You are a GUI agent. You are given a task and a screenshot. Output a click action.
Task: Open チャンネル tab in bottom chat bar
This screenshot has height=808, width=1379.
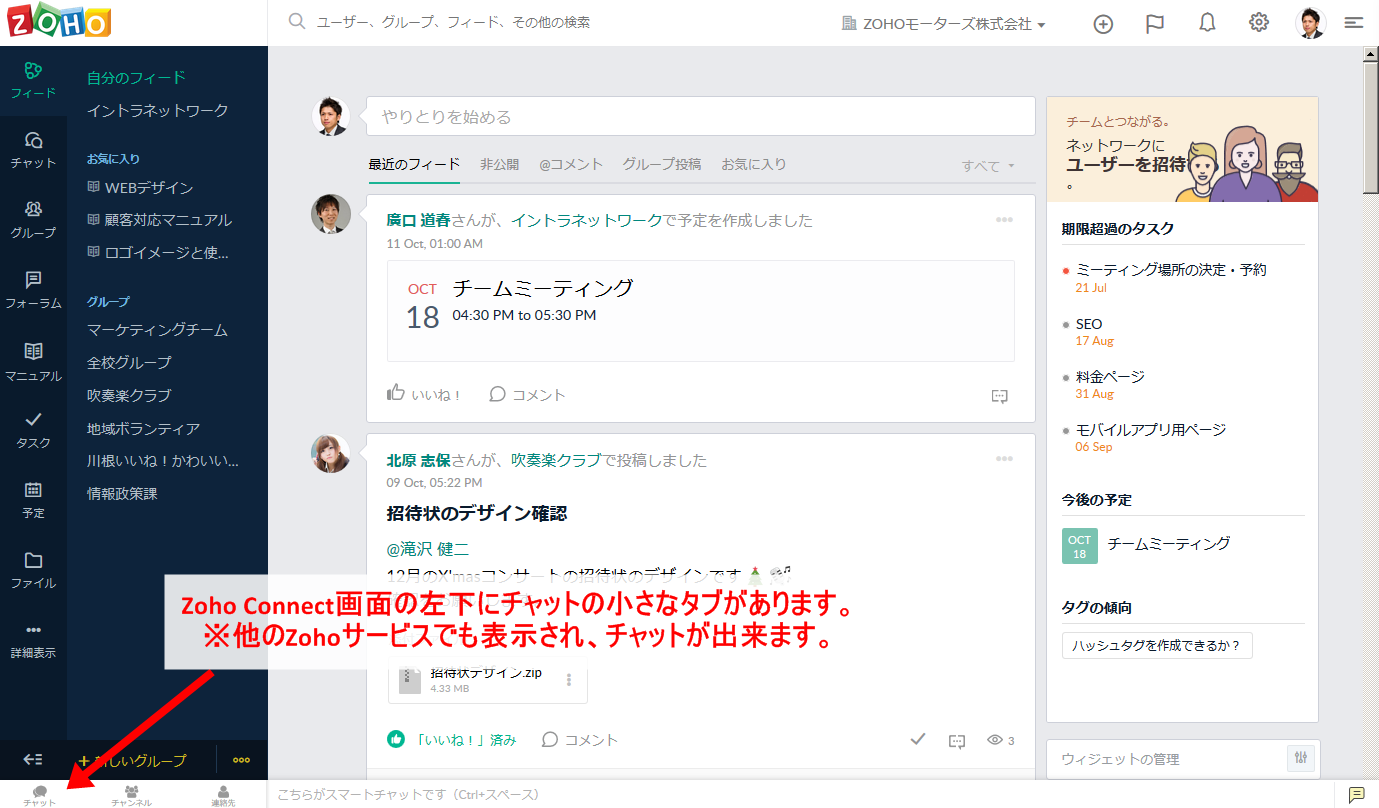(x=131, y=795)
